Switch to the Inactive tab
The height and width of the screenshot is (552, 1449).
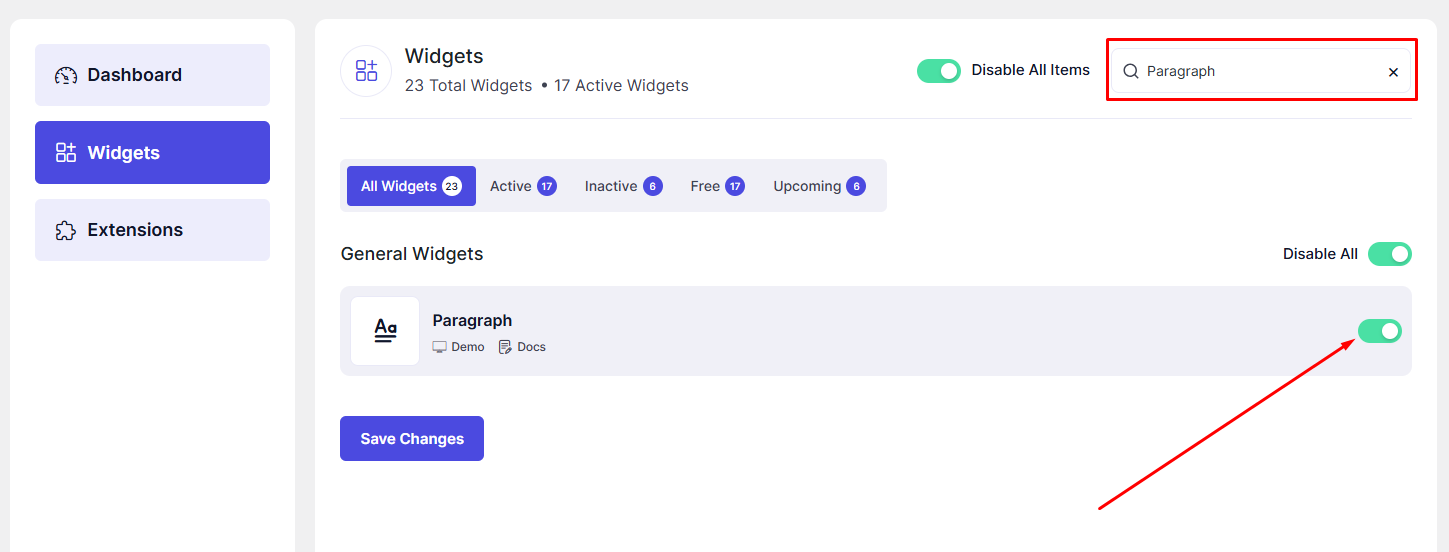[623, 186]
